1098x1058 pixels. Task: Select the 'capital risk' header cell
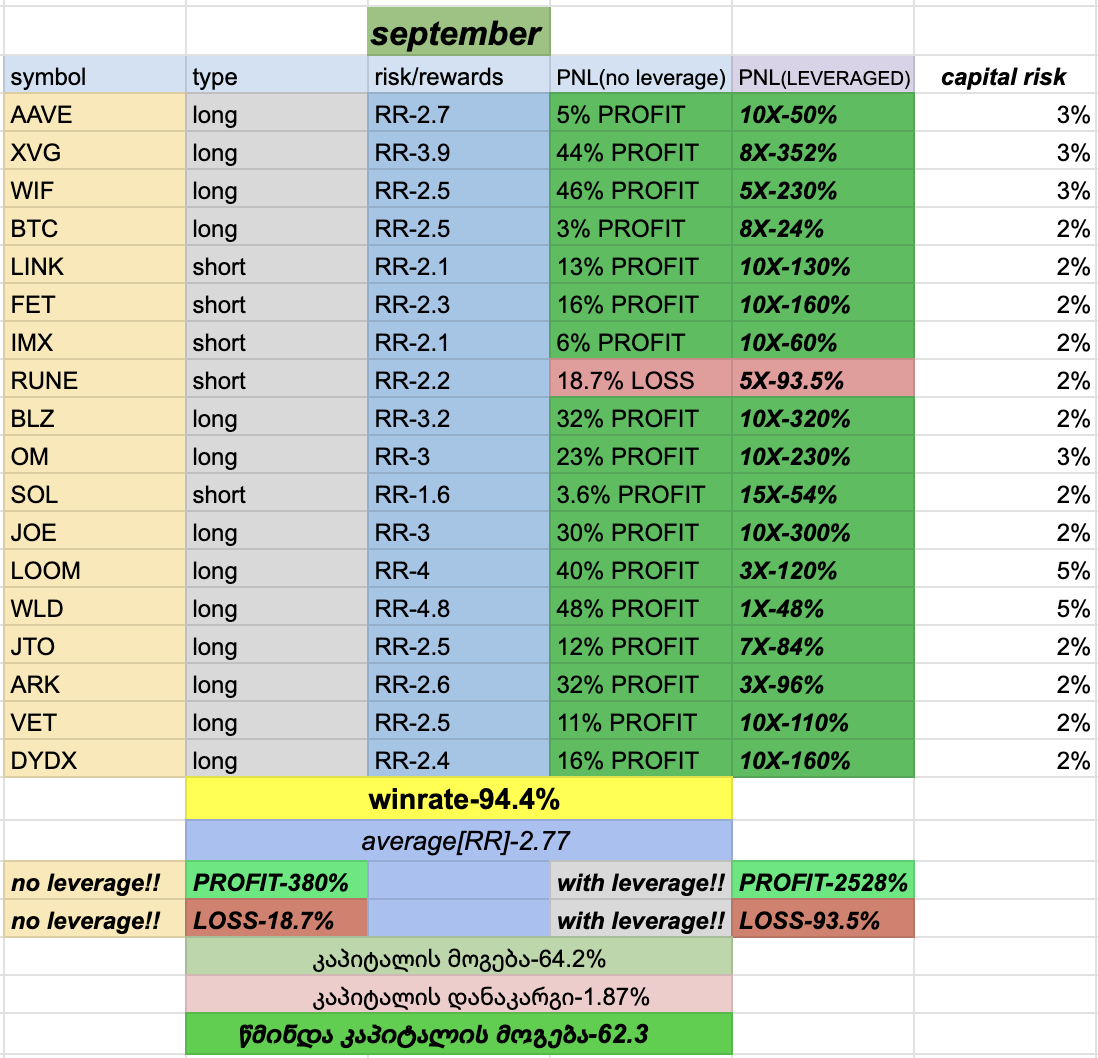[1005, 77]
